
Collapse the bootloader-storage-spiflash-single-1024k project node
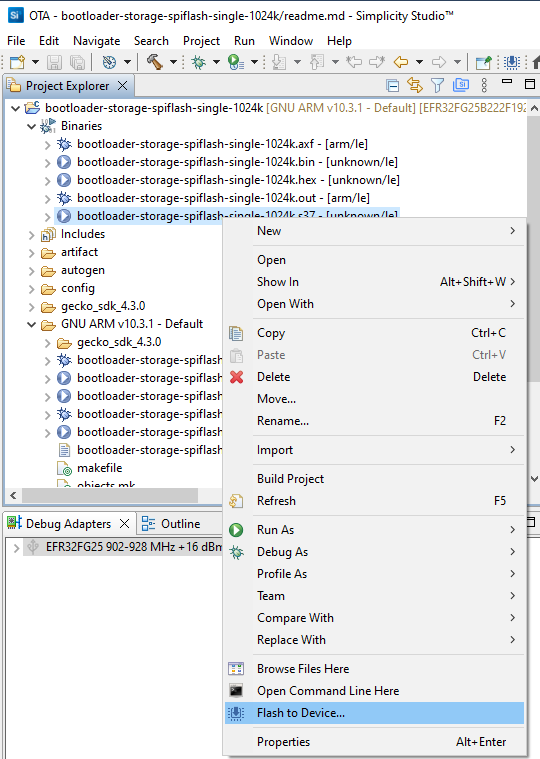pyautogui.click(x=15, y=108)
